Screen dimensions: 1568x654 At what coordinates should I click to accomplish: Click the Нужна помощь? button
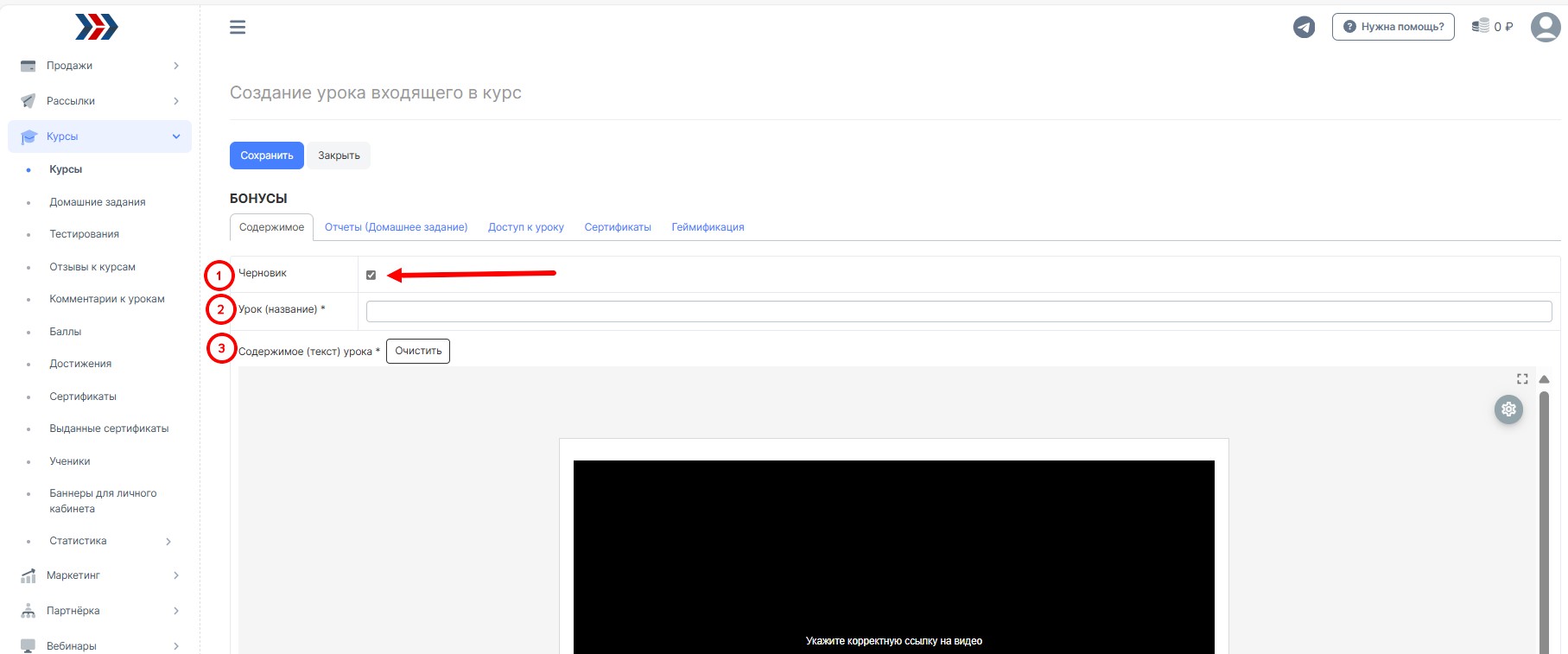point(1393,27)
